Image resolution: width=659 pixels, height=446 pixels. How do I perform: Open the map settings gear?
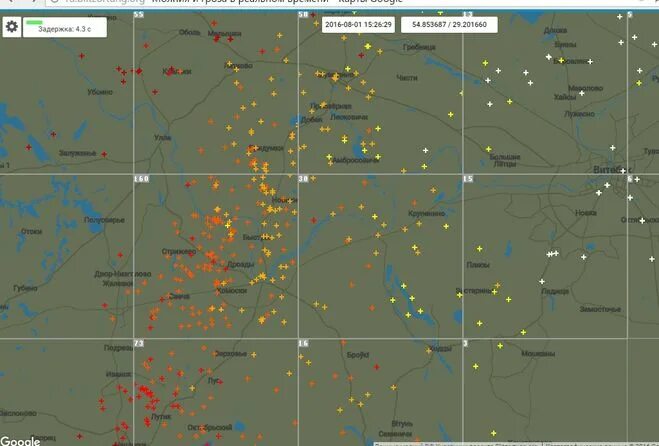click(12, 27)
